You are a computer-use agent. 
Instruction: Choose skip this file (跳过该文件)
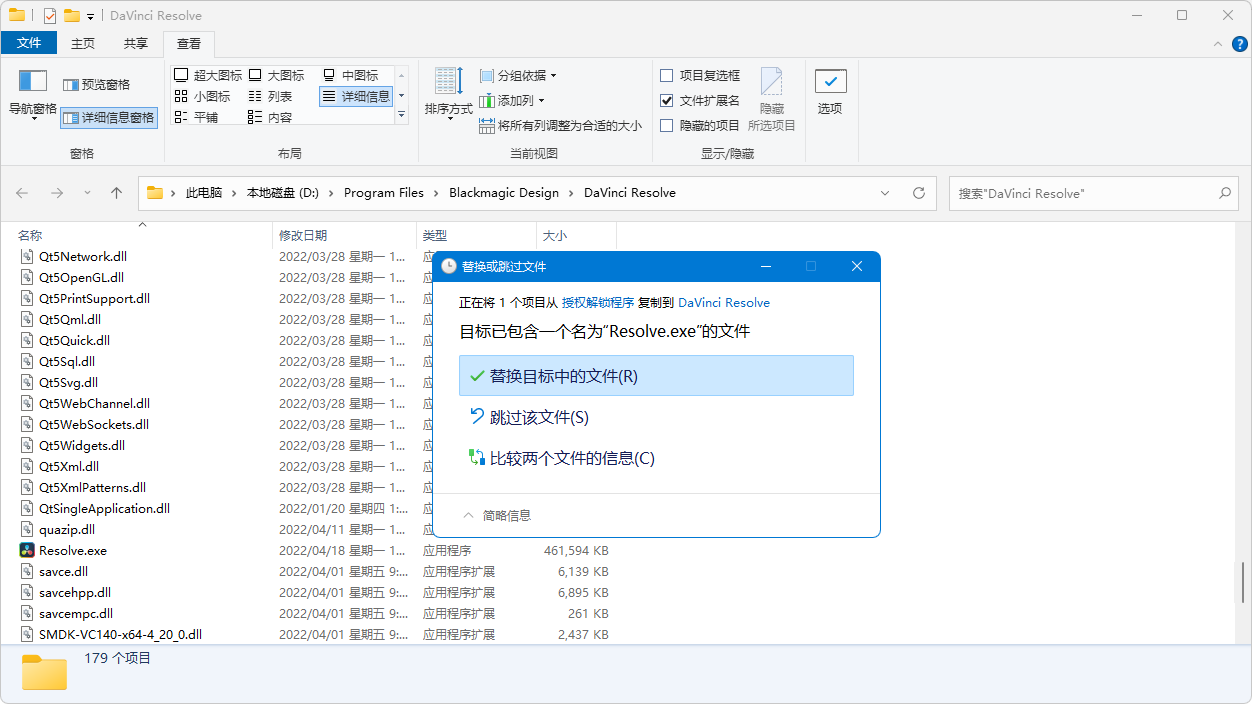pyautogui.click(x=656, y=417)
